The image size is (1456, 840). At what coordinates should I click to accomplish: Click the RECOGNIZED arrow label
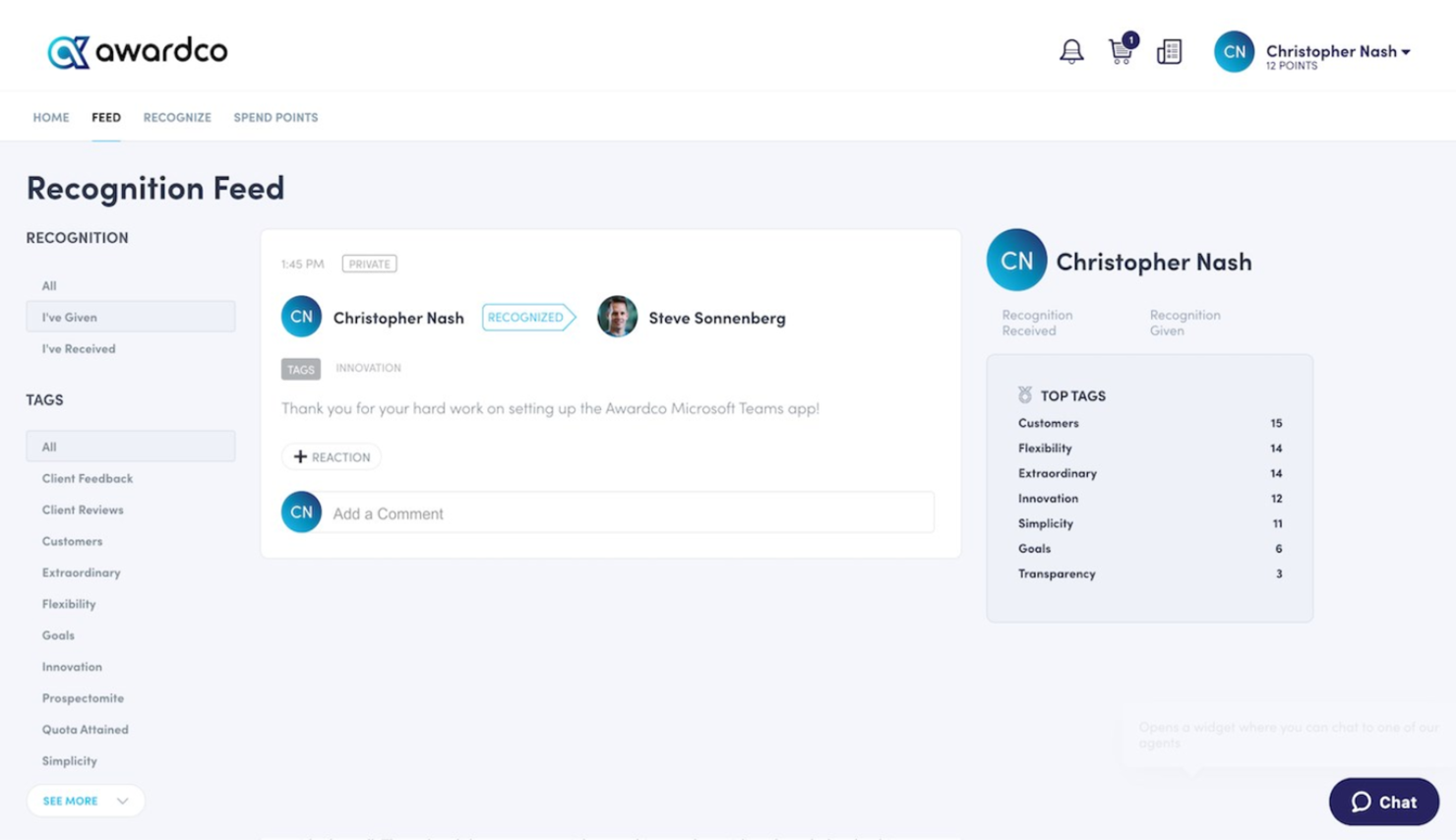529,317
